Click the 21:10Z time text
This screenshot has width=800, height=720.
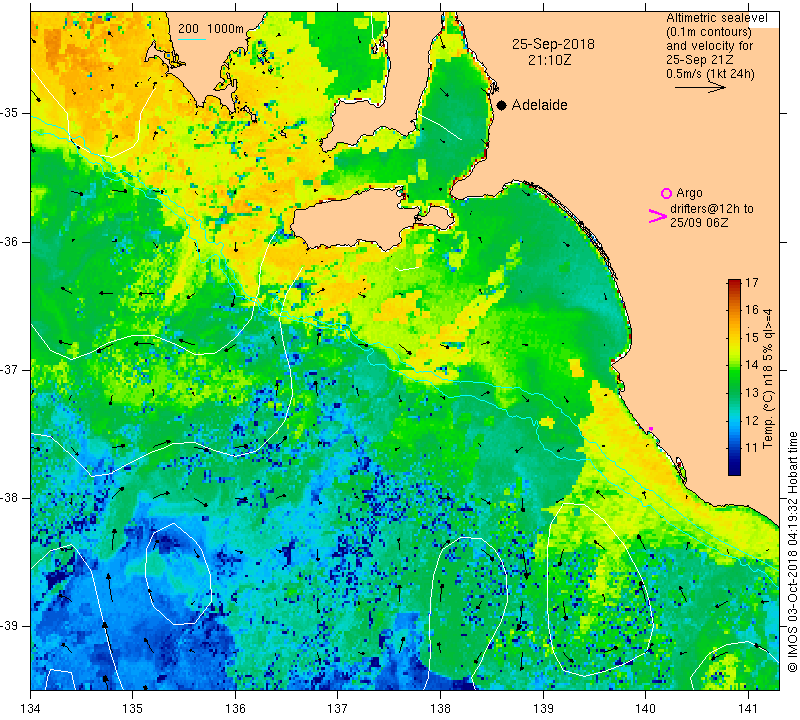pyautogui.click(x=549, y=60)
